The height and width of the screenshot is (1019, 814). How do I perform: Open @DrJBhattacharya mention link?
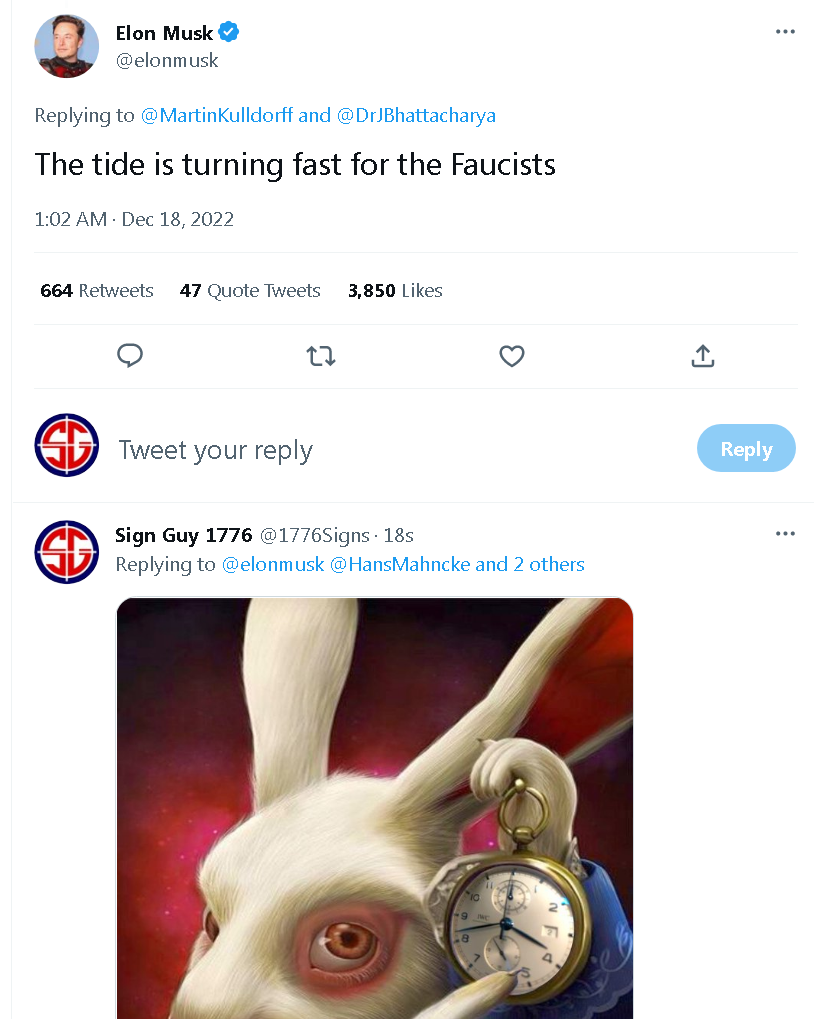coord(416,115)
